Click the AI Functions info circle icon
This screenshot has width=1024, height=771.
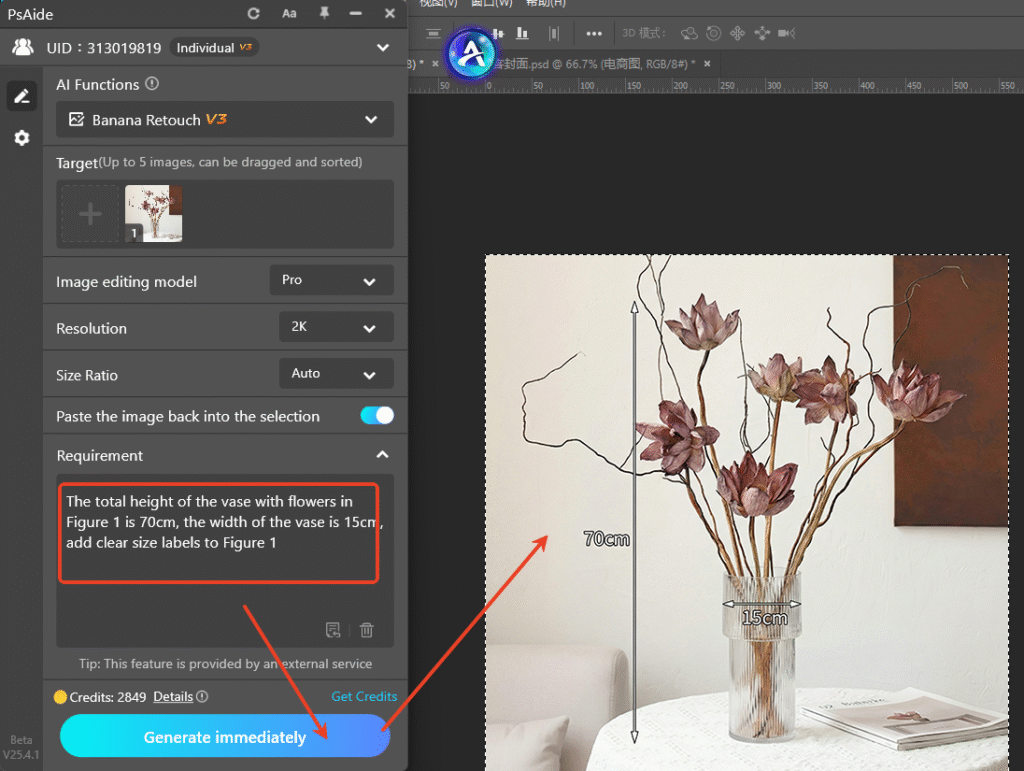(x=153, y=84)
